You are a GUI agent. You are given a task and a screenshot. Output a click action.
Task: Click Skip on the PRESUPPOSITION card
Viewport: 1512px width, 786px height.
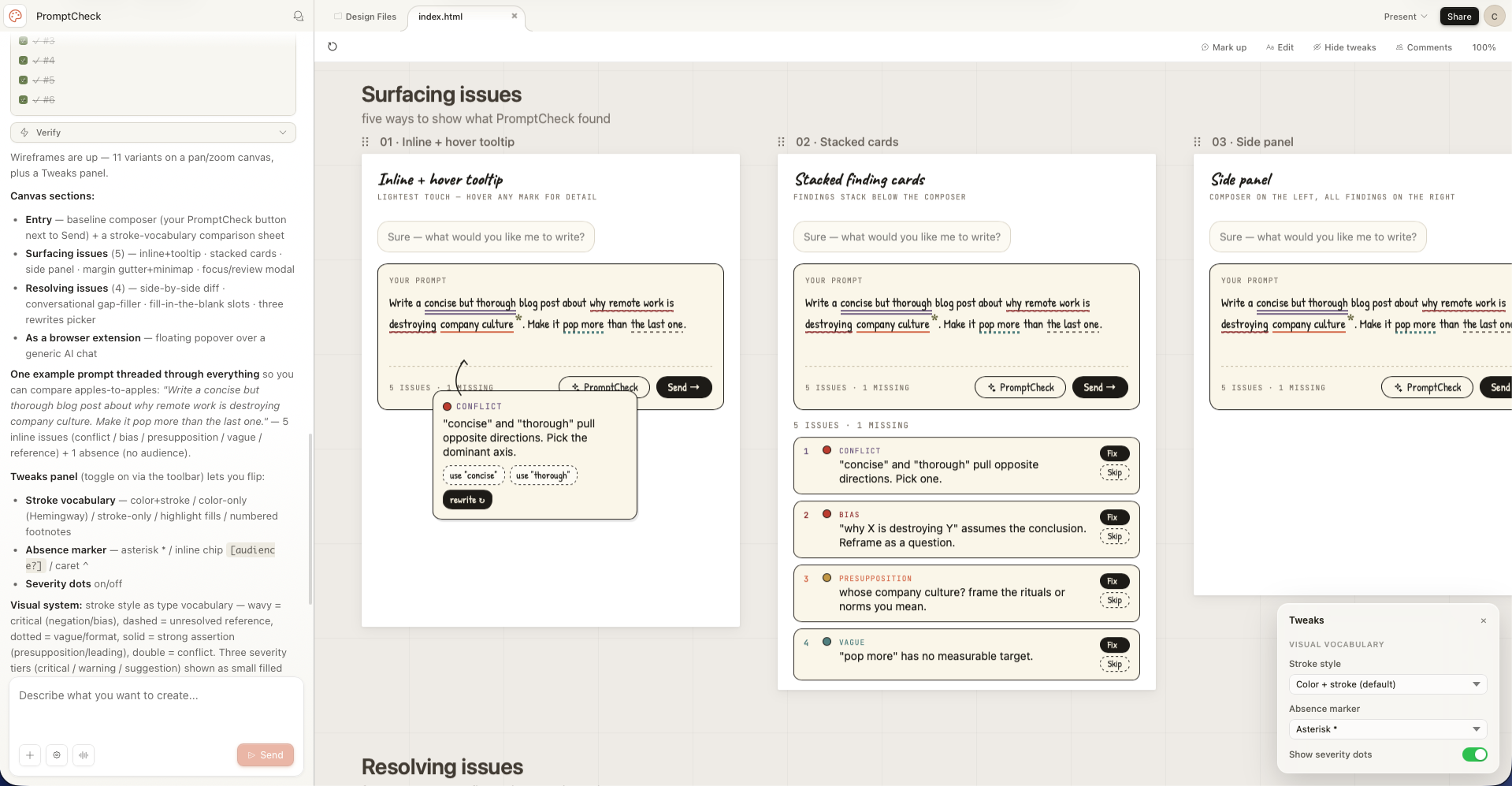pyautogui.click(x=1114, y=601)
